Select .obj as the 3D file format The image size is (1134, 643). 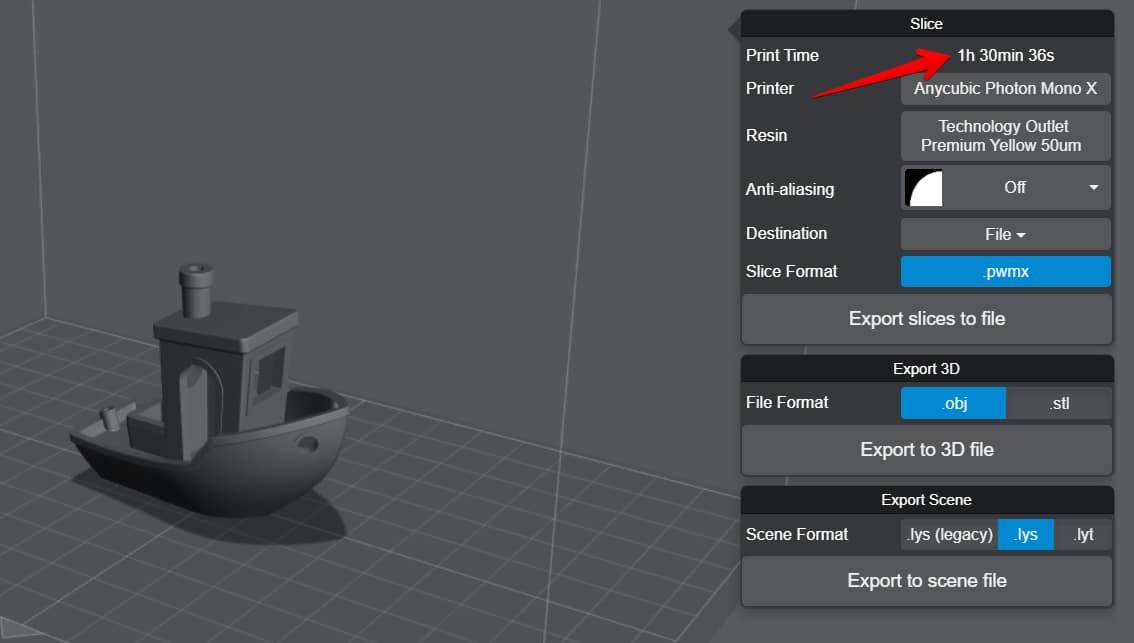click(x=953, y=402)
